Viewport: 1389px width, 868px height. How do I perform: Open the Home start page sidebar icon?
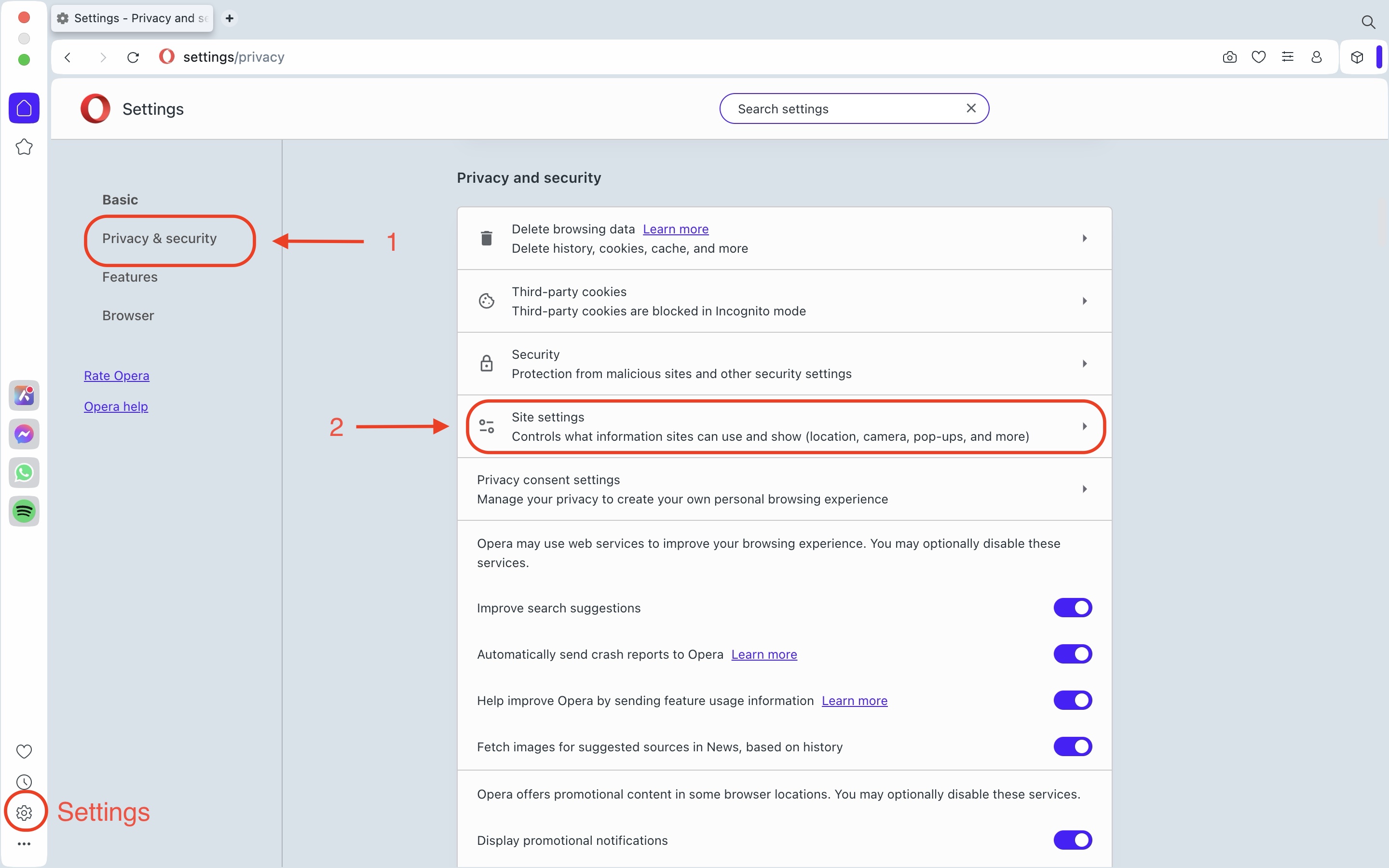(x=24, y=108)
